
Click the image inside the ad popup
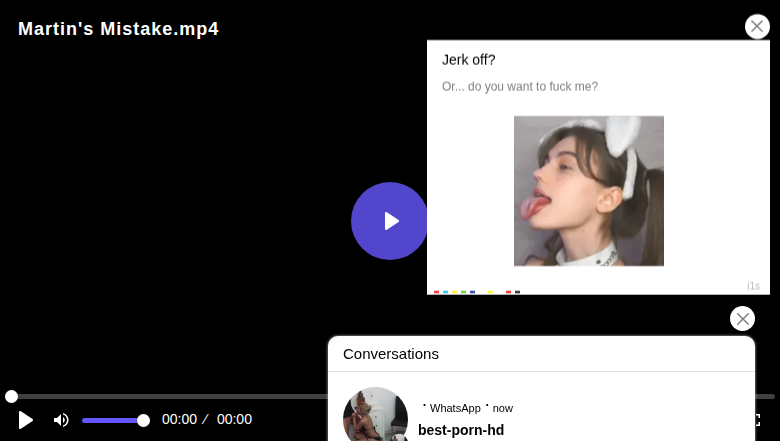point(588,191)
